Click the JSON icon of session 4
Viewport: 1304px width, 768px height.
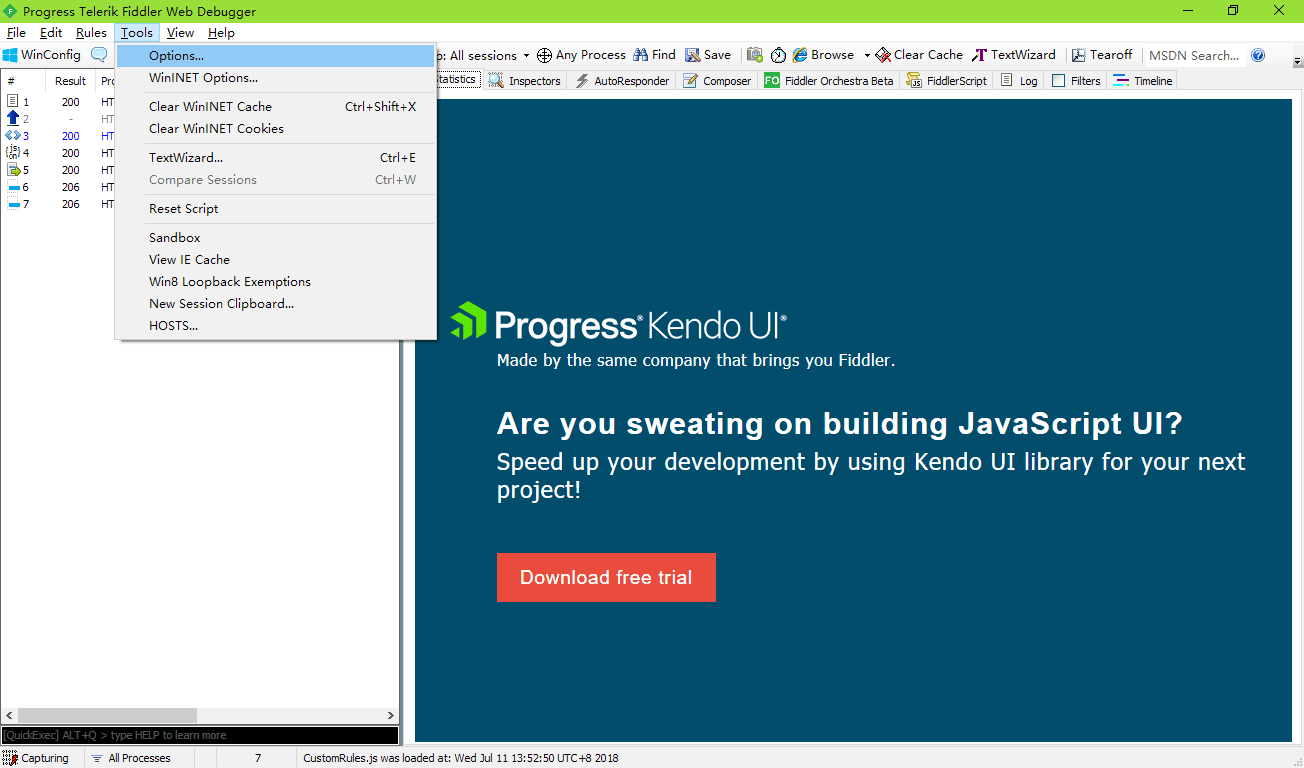click(13, 152)
